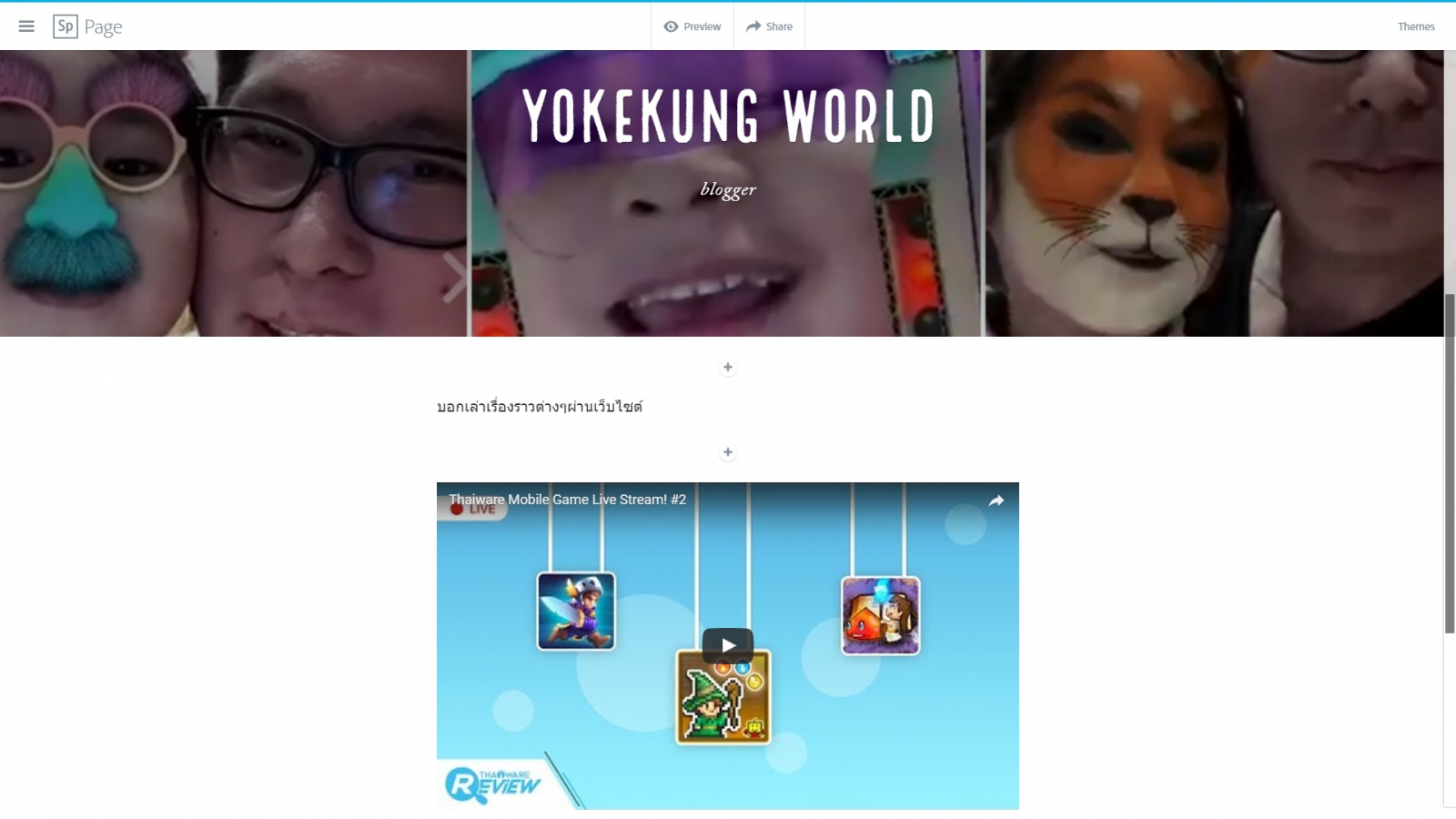Click the Page label next to the logo
The width and height of the screenshot is (1456, 819).
coord(103,27)
